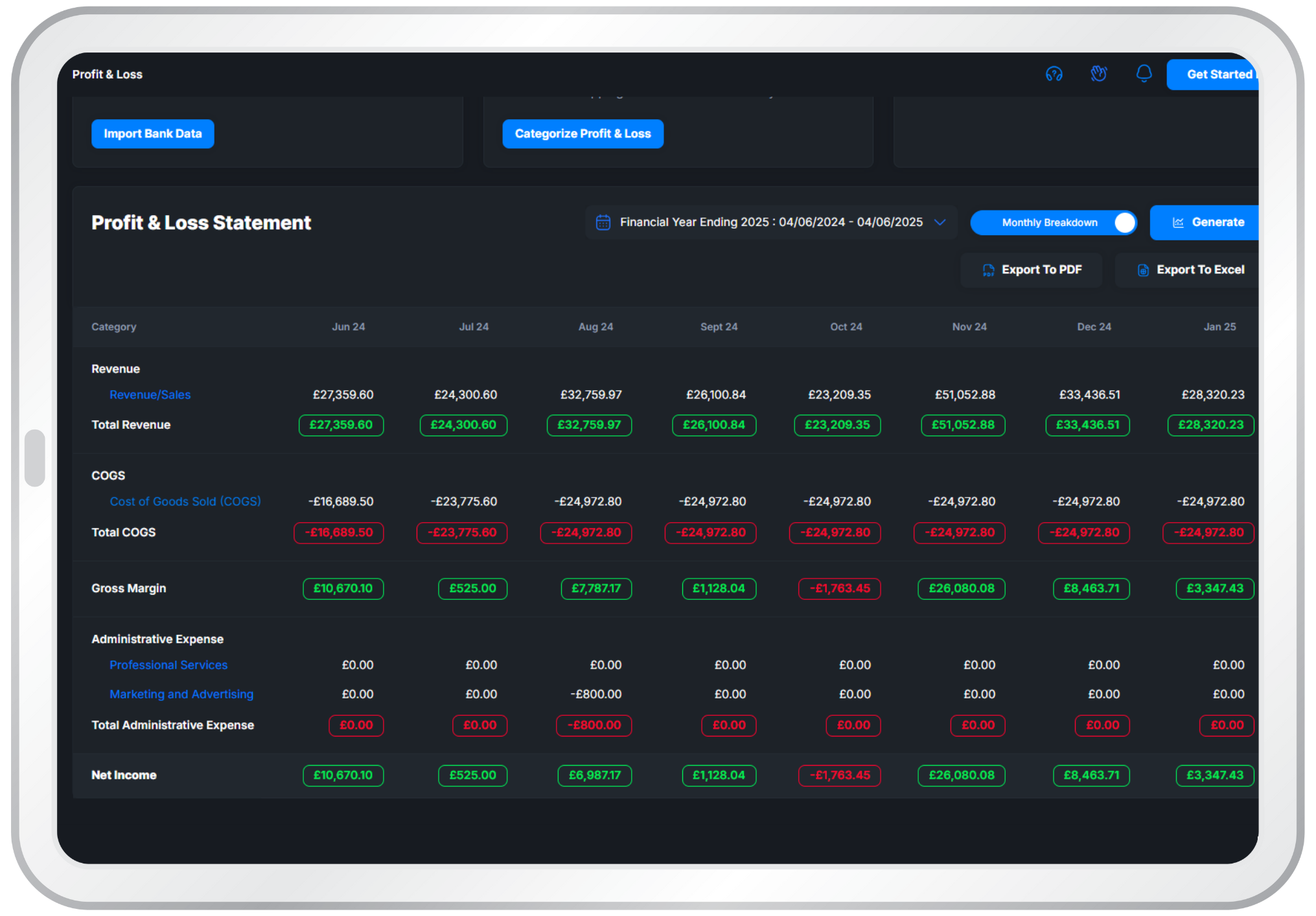This screenshot has height=916, width=1316.
Task: Open the notifications bell
Action: (1144, 74)
